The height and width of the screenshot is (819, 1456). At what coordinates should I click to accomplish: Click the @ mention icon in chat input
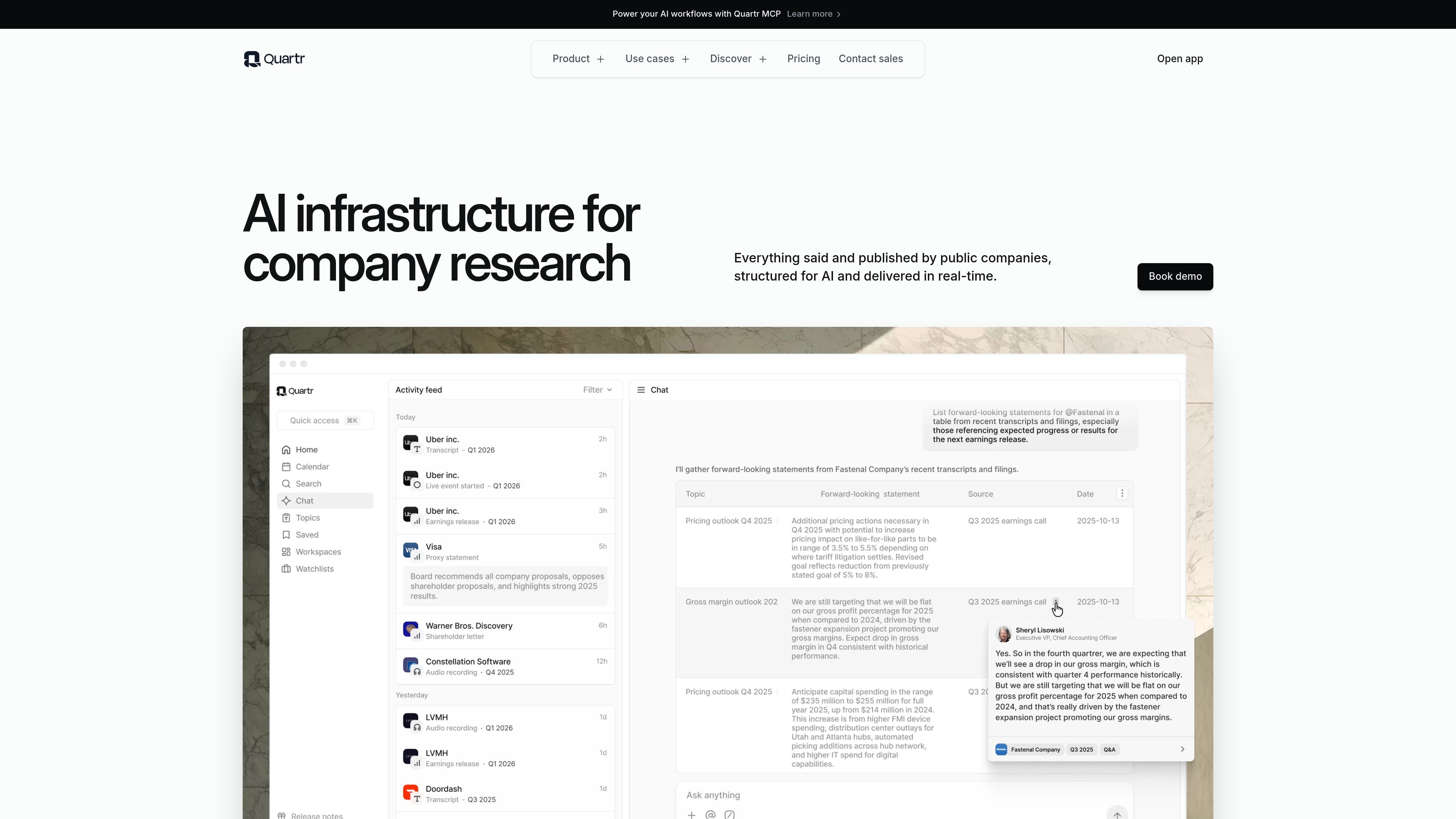[x=711, y=814]
